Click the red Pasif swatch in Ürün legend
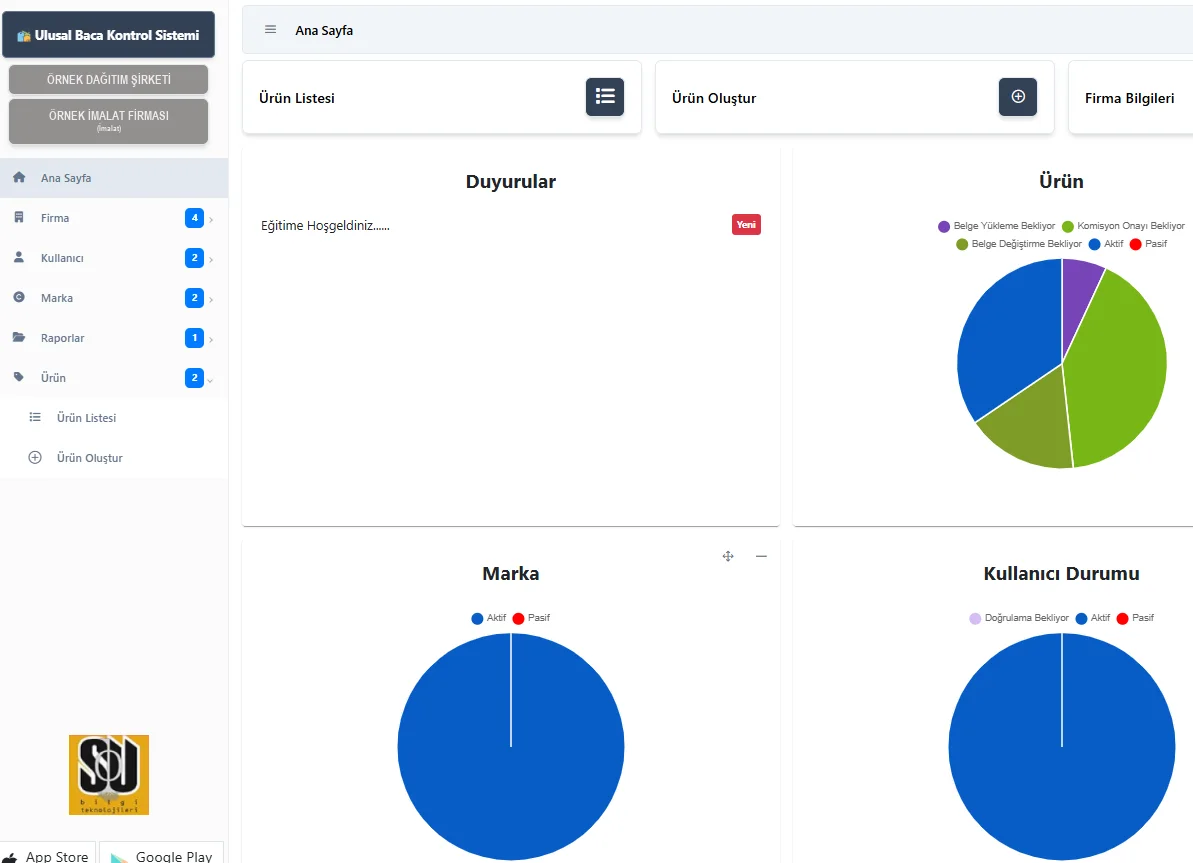The height and width of the screenshot is (863, 1193). point(1136,244)
